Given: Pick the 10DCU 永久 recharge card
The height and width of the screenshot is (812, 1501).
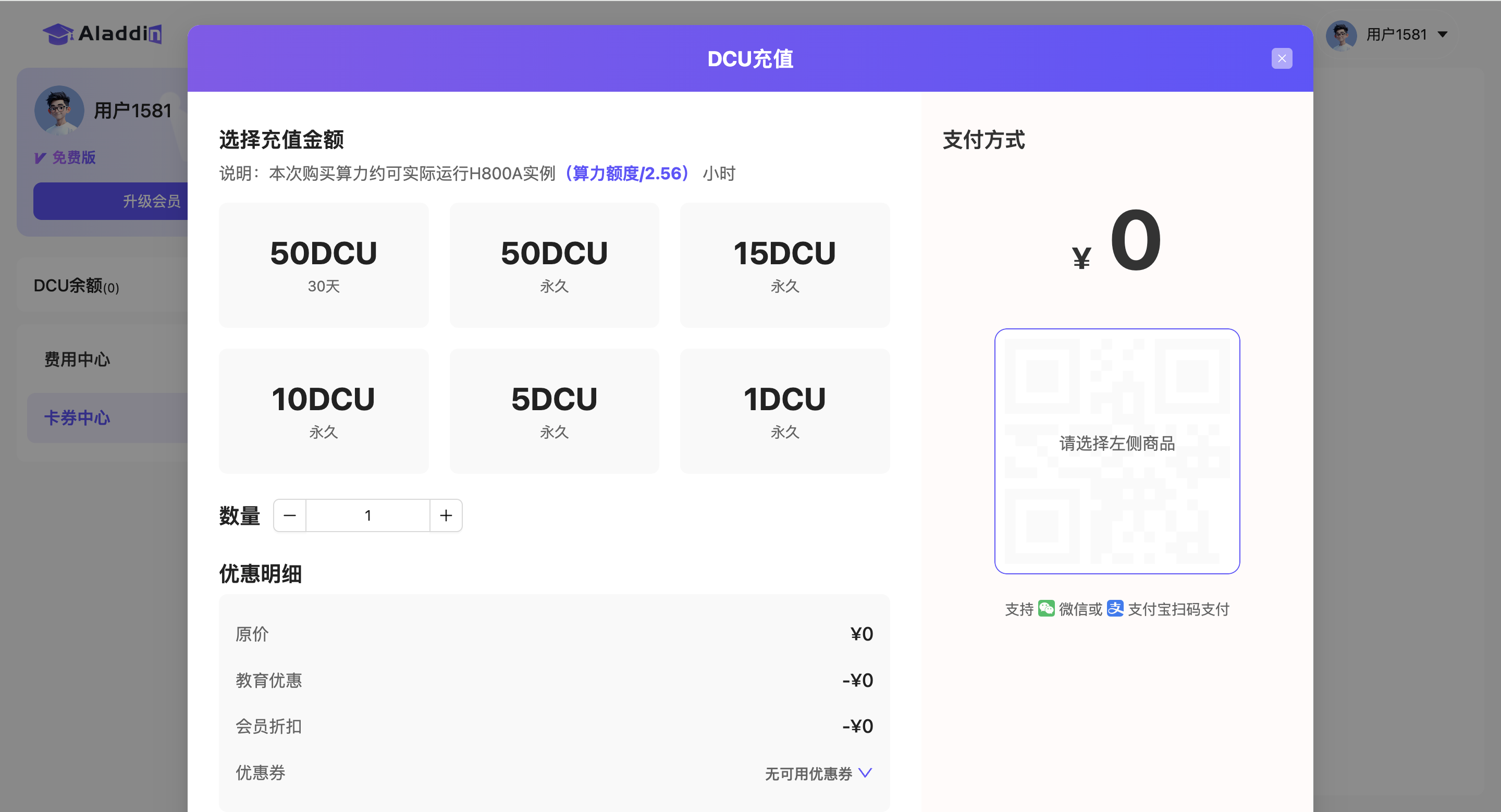Looking at the screenshot, I should [x=323, y=411].
